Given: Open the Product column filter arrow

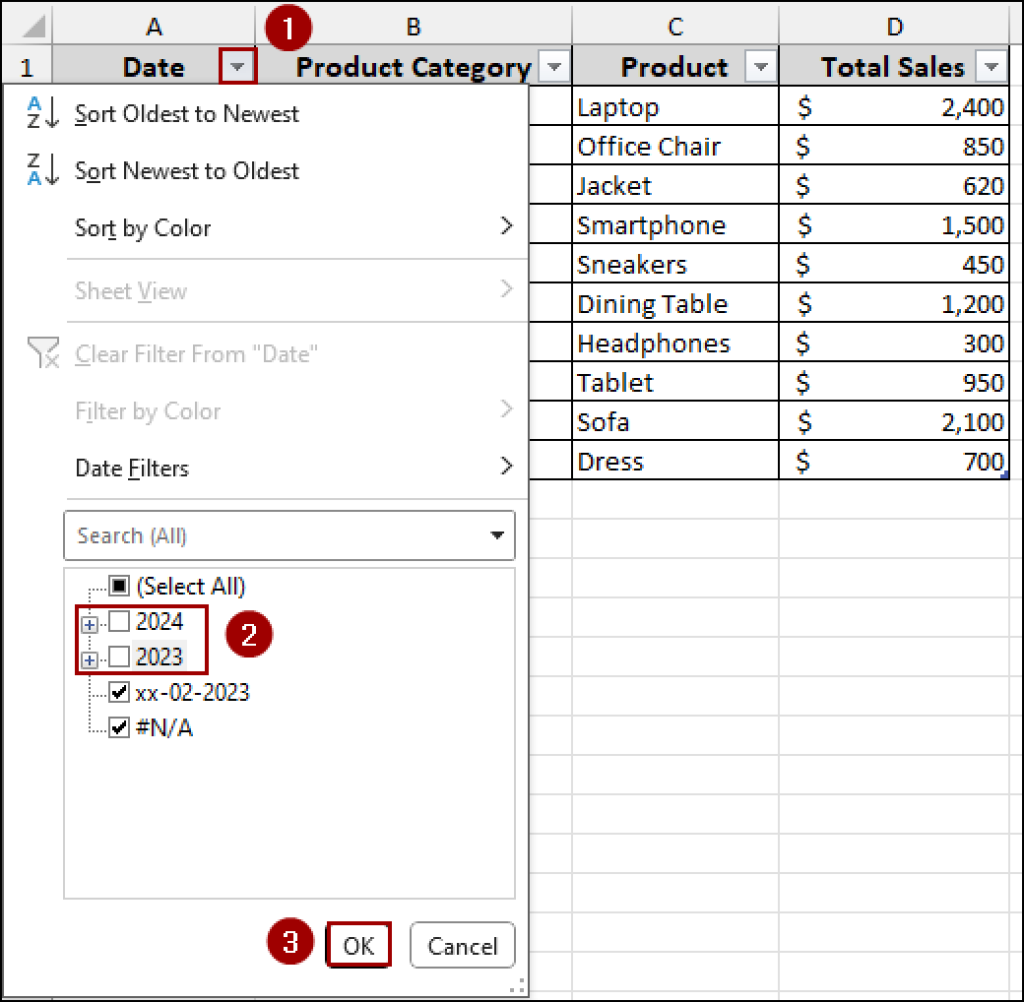Looking at the screenshot, I should (761, 66).
